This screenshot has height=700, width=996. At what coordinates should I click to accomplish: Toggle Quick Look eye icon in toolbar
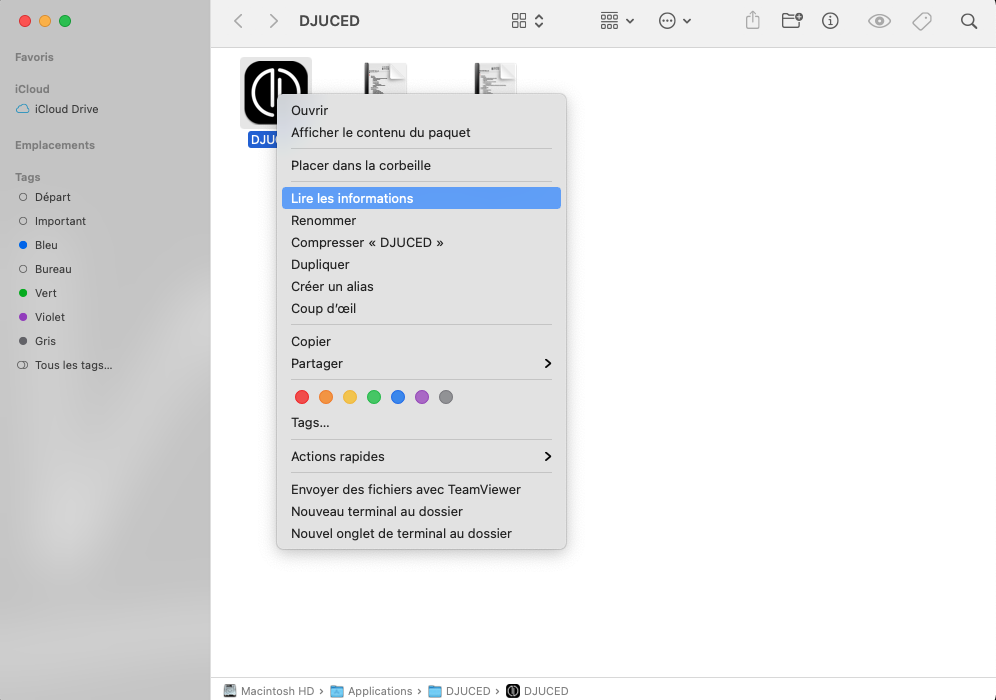[879, 21]
